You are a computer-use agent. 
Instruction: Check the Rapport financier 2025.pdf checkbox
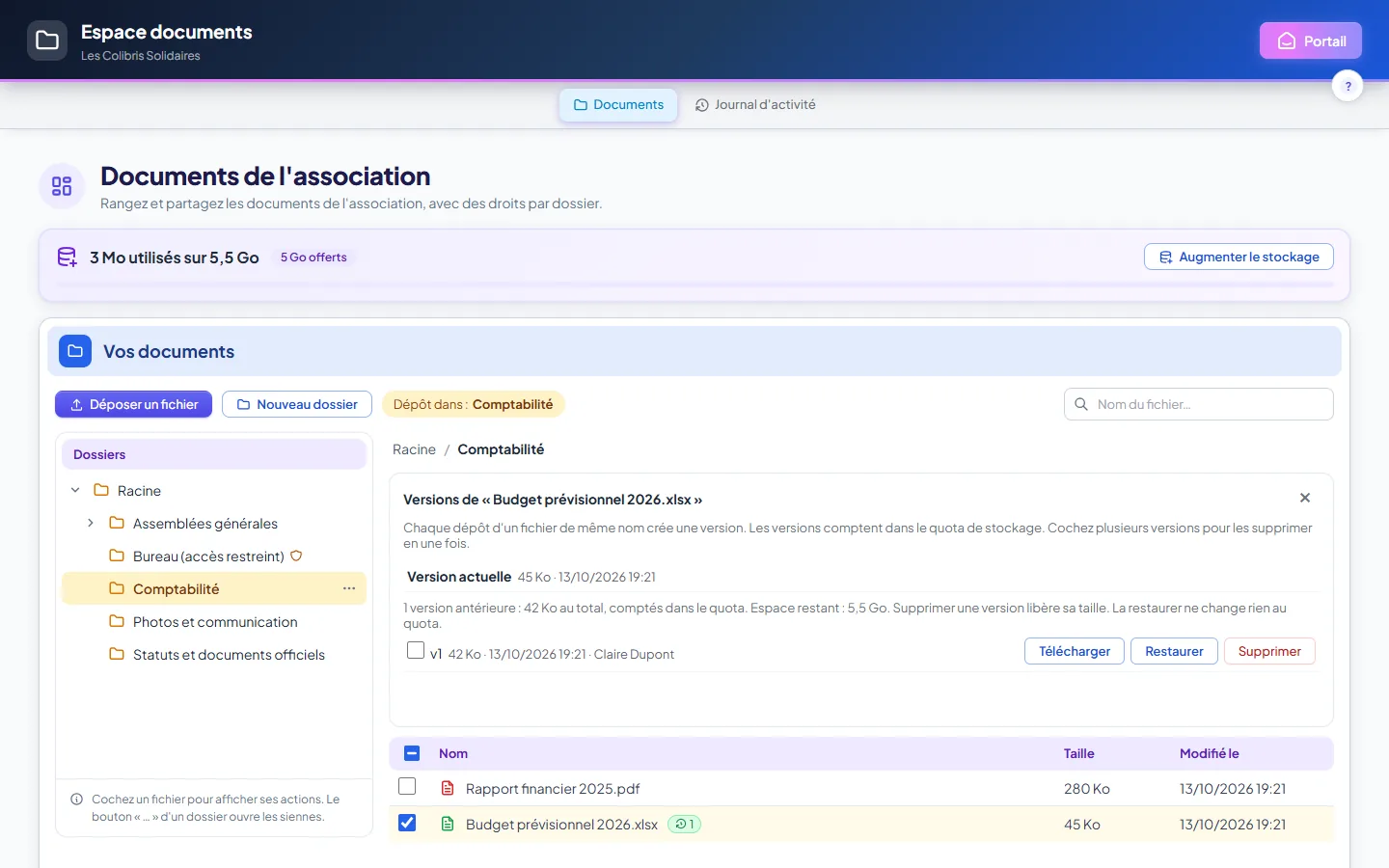(407, 786)
